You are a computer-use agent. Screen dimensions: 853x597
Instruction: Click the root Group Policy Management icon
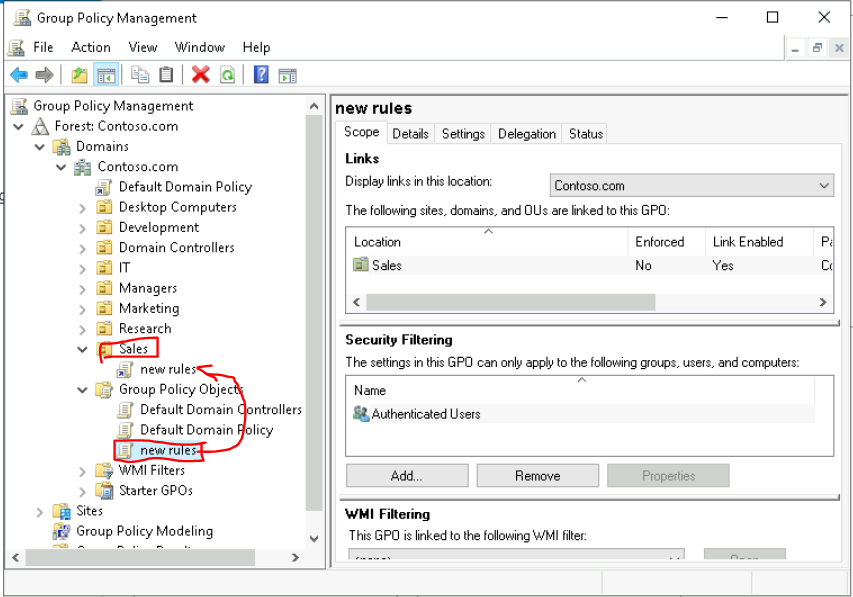click(x=20, y=106)
